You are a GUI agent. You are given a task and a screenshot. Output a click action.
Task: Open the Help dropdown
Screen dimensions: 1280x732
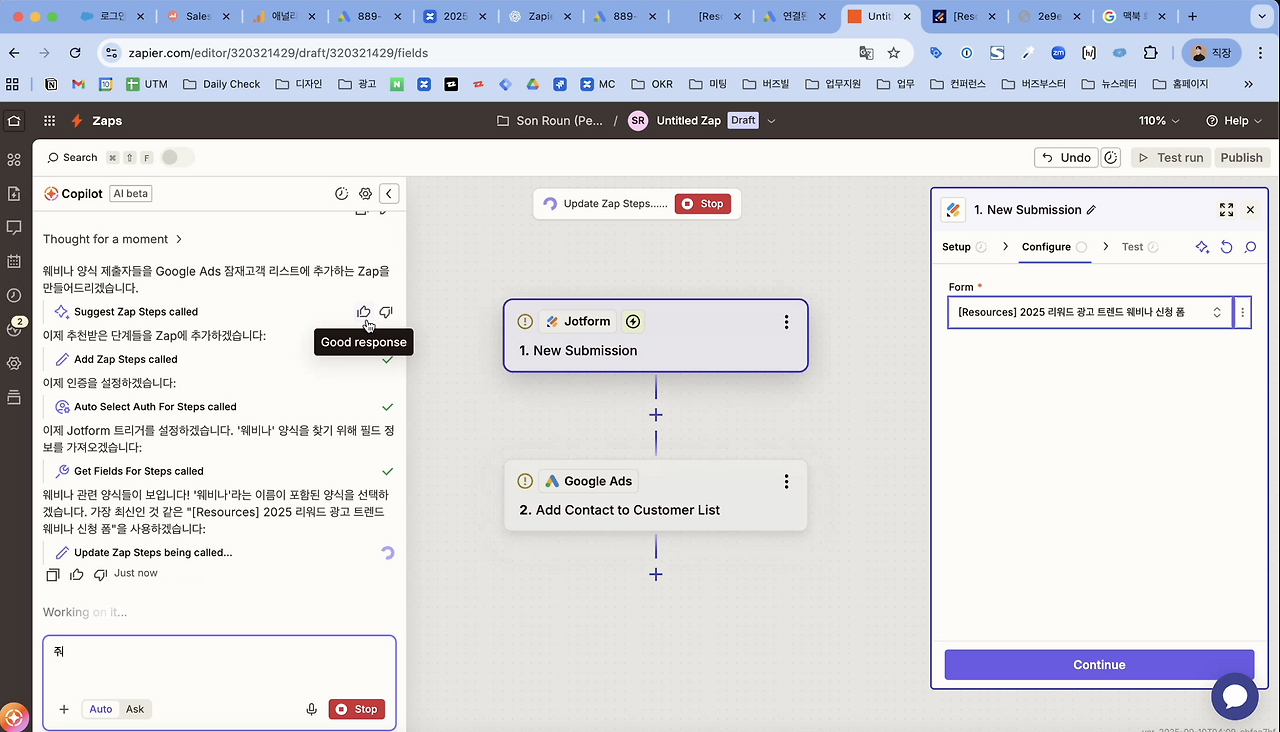click(x=1233, y=120)
